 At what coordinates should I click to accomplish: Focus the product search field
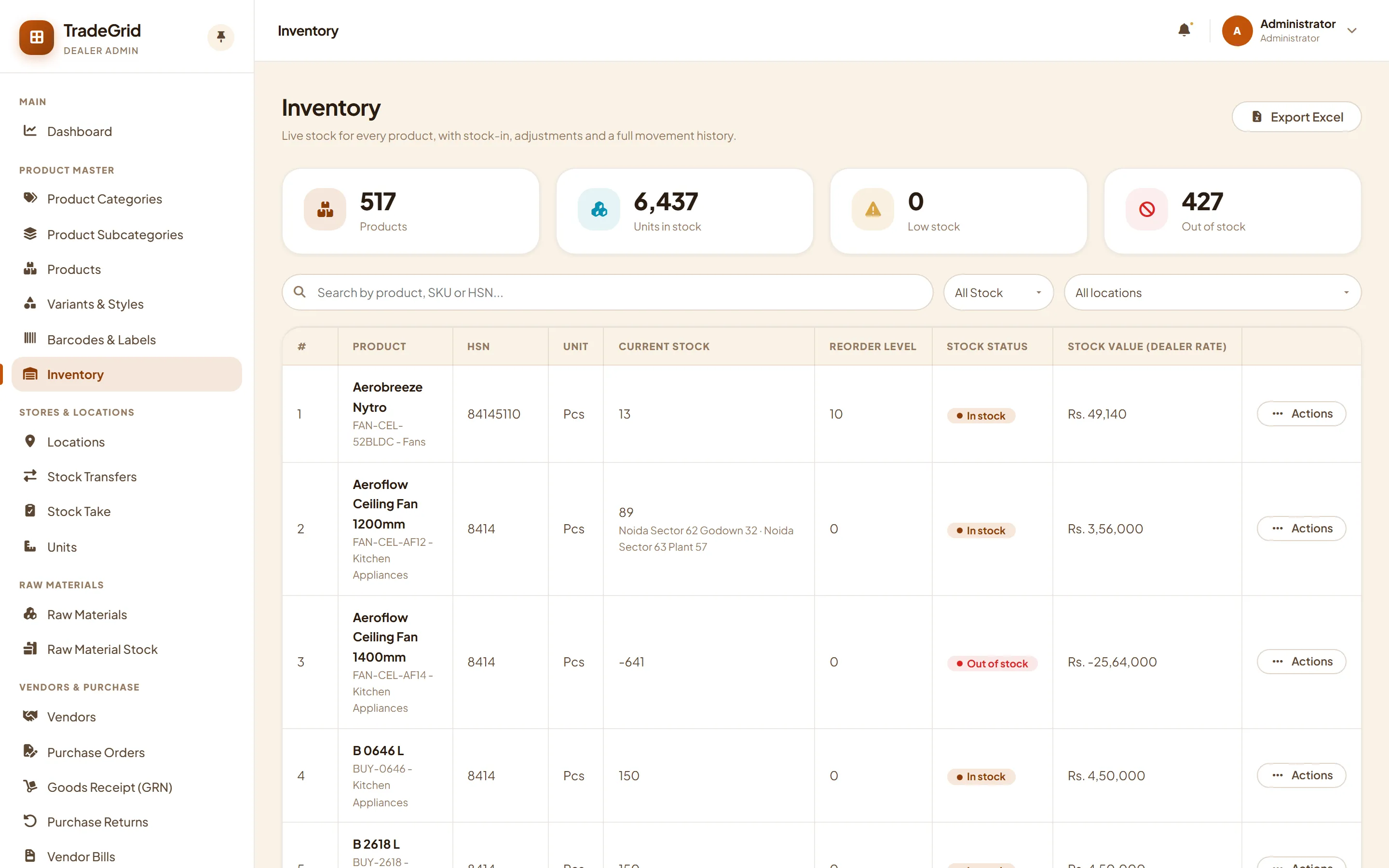coord(607,293)
